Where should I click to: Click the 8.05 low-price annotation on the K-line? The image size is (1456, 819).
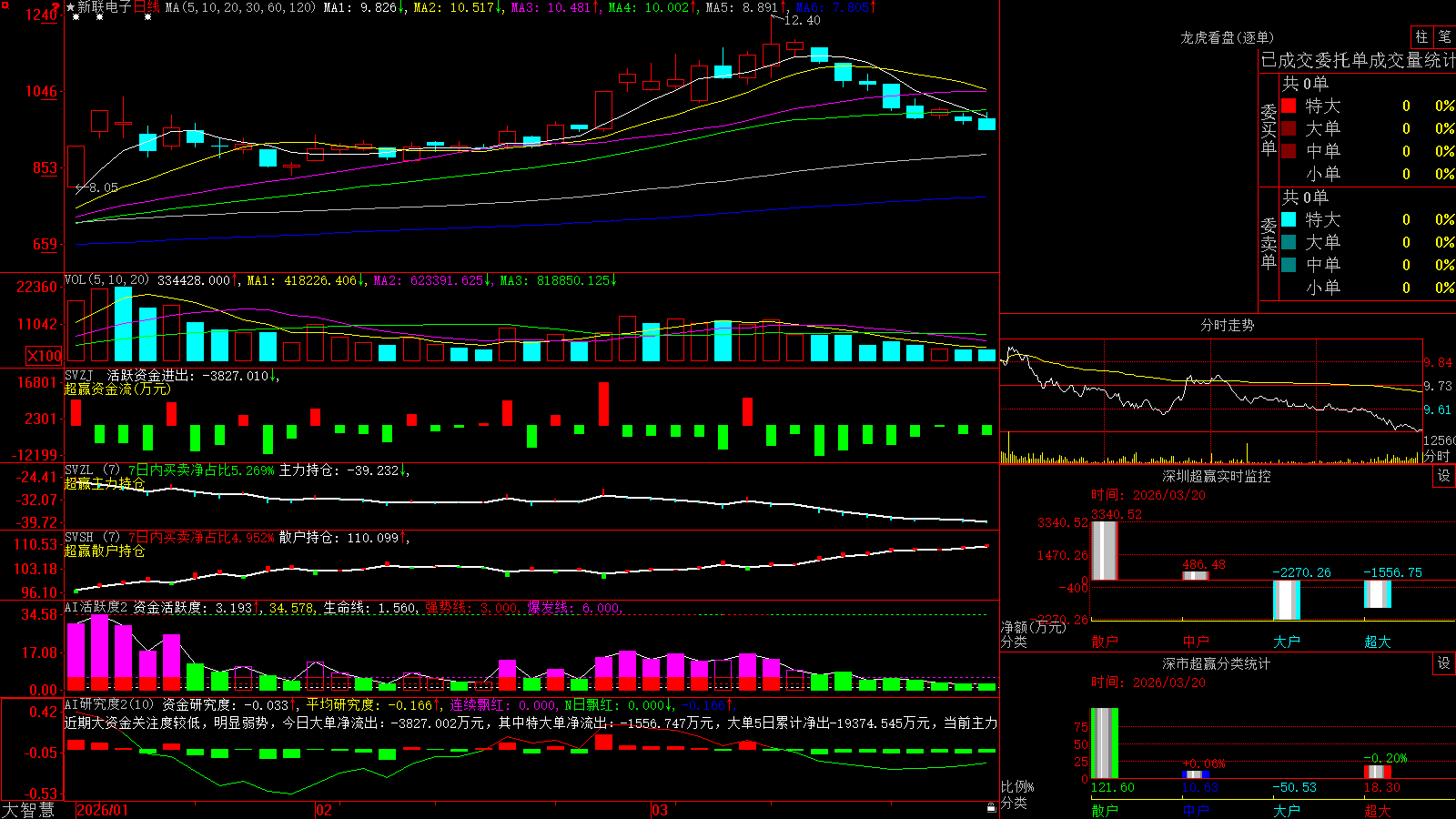(103, 187)
